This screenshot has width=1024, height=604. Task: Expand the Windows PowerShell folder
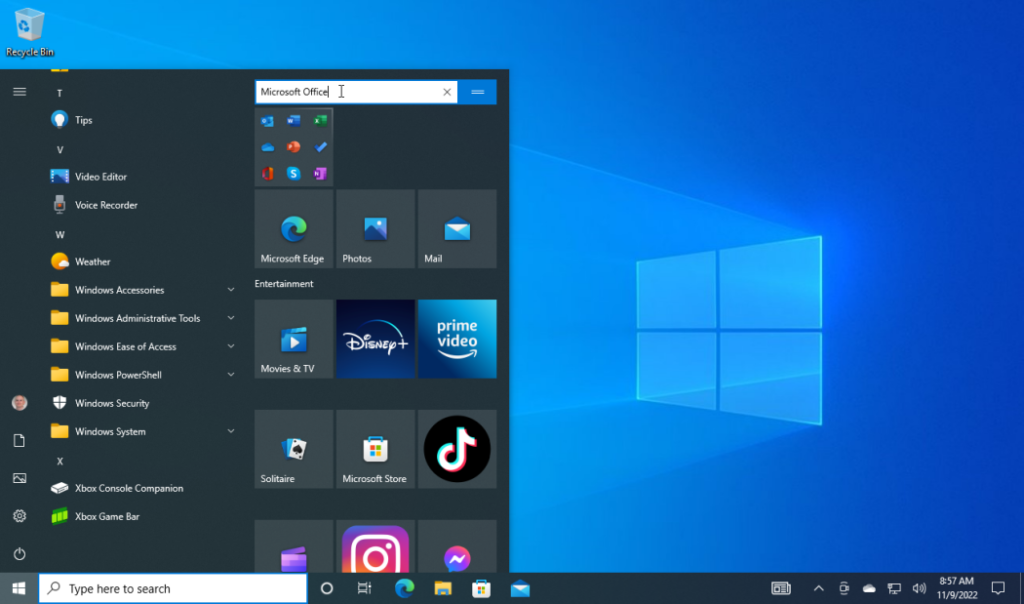pyautogui.click(x=118, y=375)
